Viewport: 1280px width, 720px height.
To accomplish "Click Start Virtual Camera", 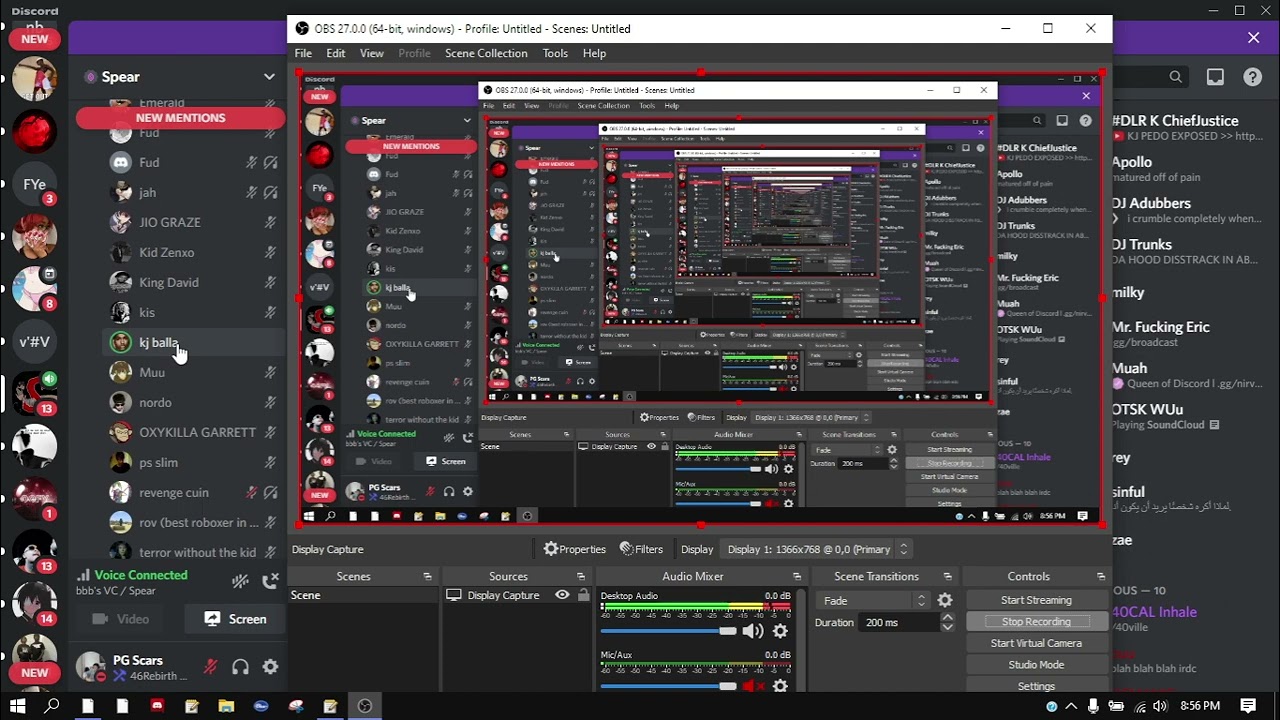I will (1036, 643).
